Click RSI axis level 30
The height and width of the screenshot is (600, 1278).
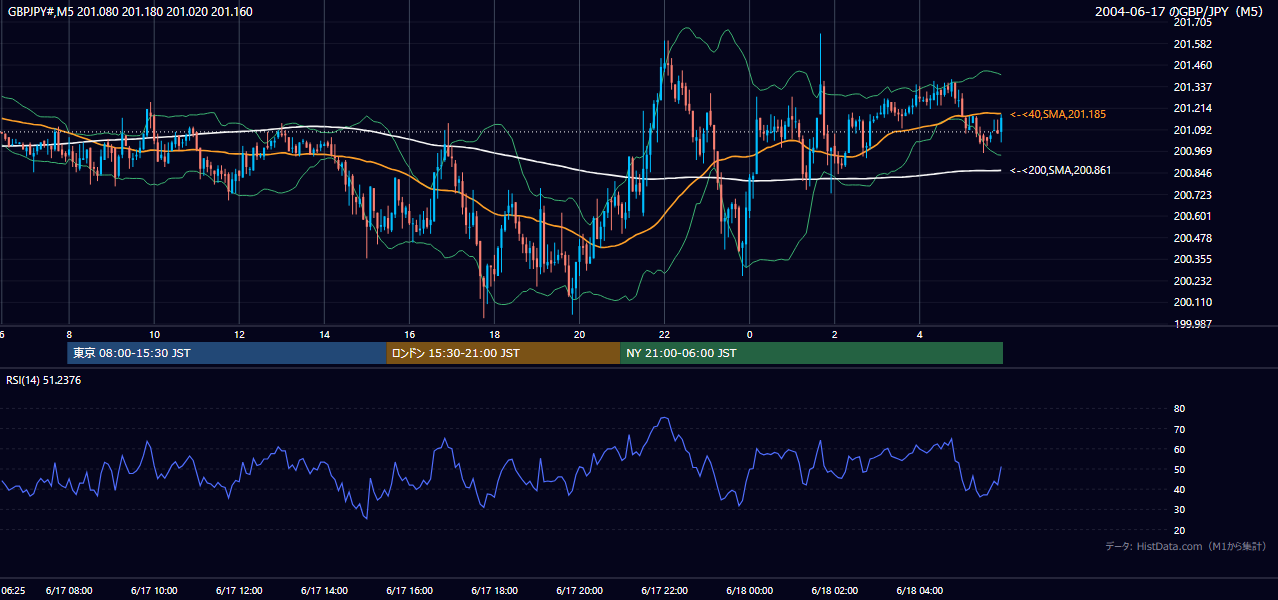(1179, 510)
